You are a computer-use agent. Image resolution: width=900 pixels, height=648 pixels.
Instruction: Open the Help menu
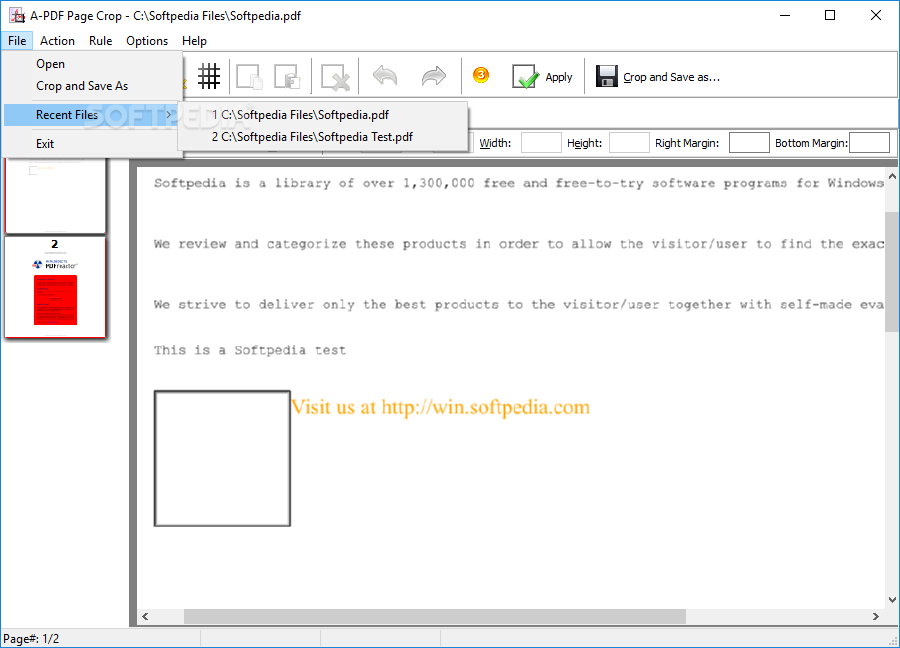(x=194, y=41)
